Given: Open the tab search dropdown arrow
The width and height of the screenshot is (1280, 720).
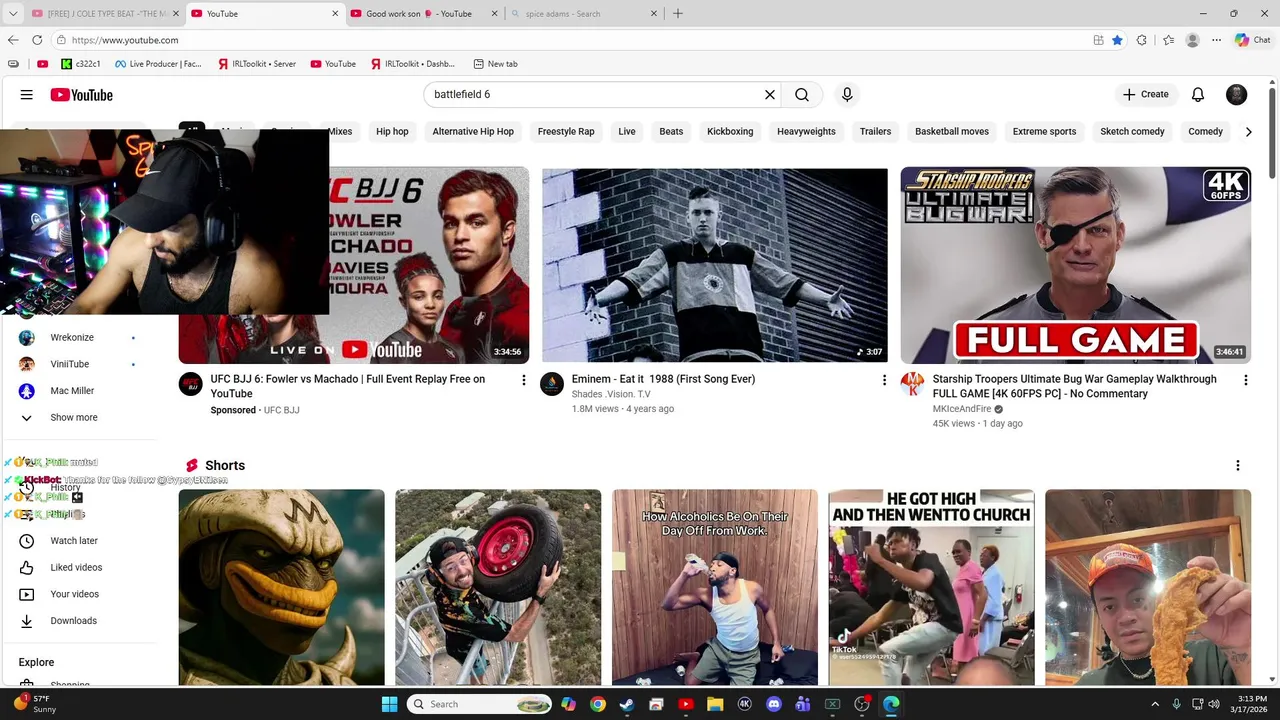Looking at the screenshot, I should click(13, 14).
